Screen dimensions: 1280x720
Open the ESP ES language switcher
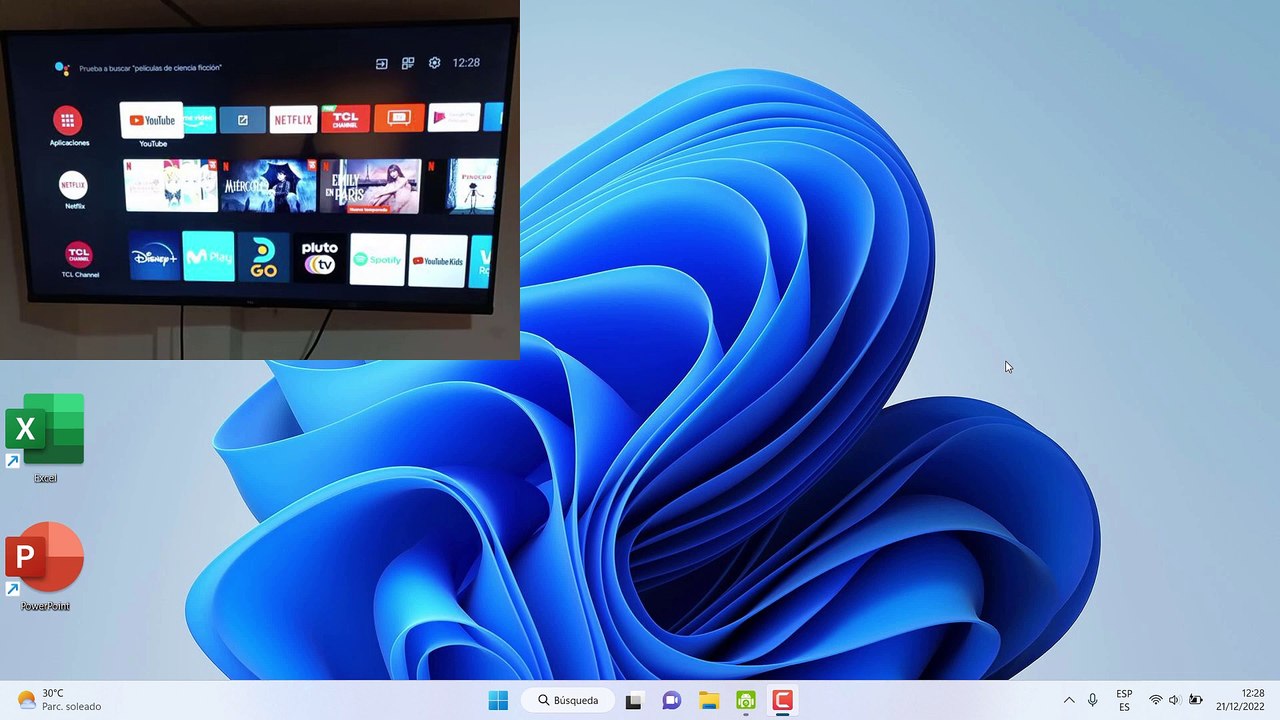click(1124, 700)
